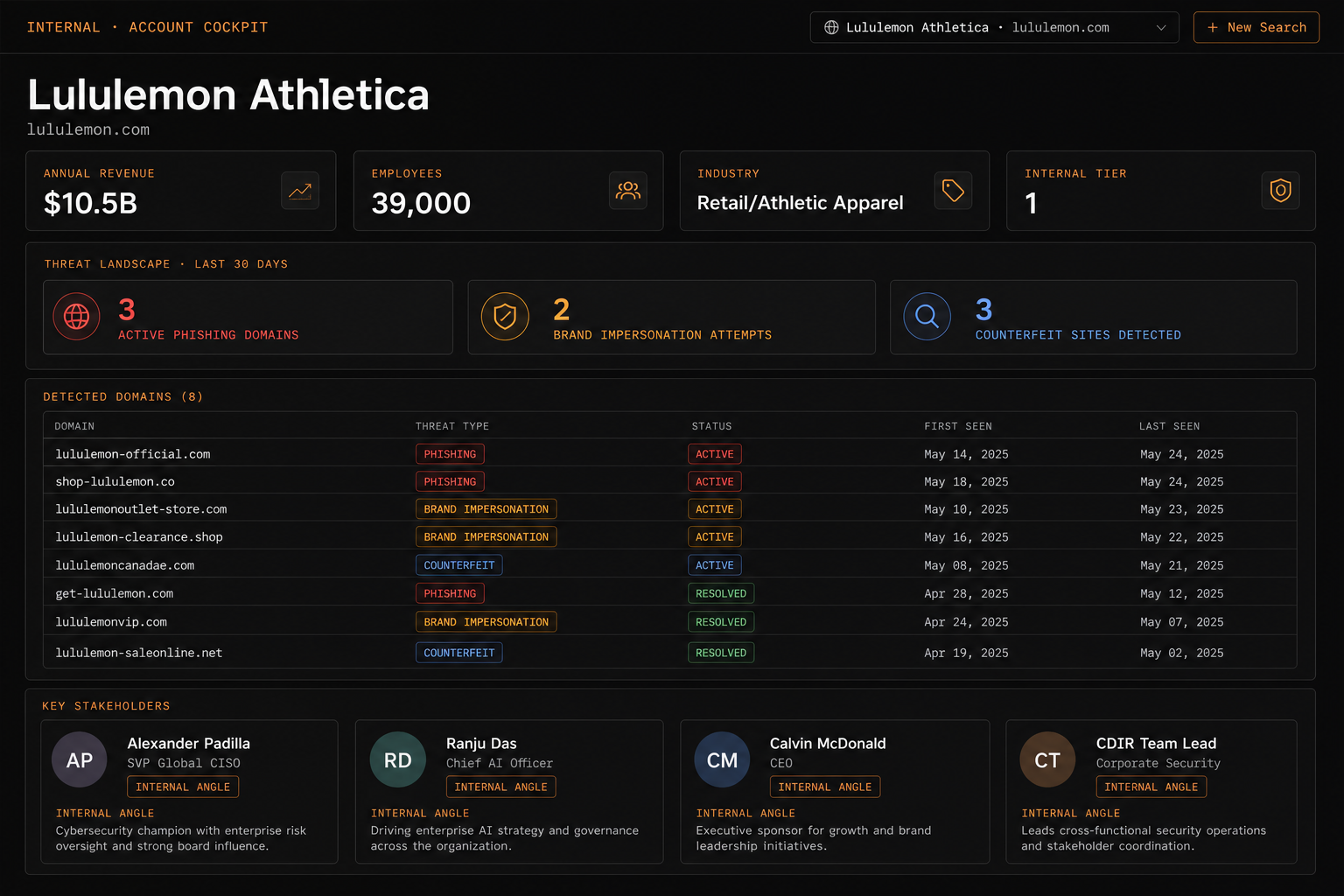Expand the account selector chevron
Image resolution: width=1344 pixels, height=896 pixels.
1161,27
